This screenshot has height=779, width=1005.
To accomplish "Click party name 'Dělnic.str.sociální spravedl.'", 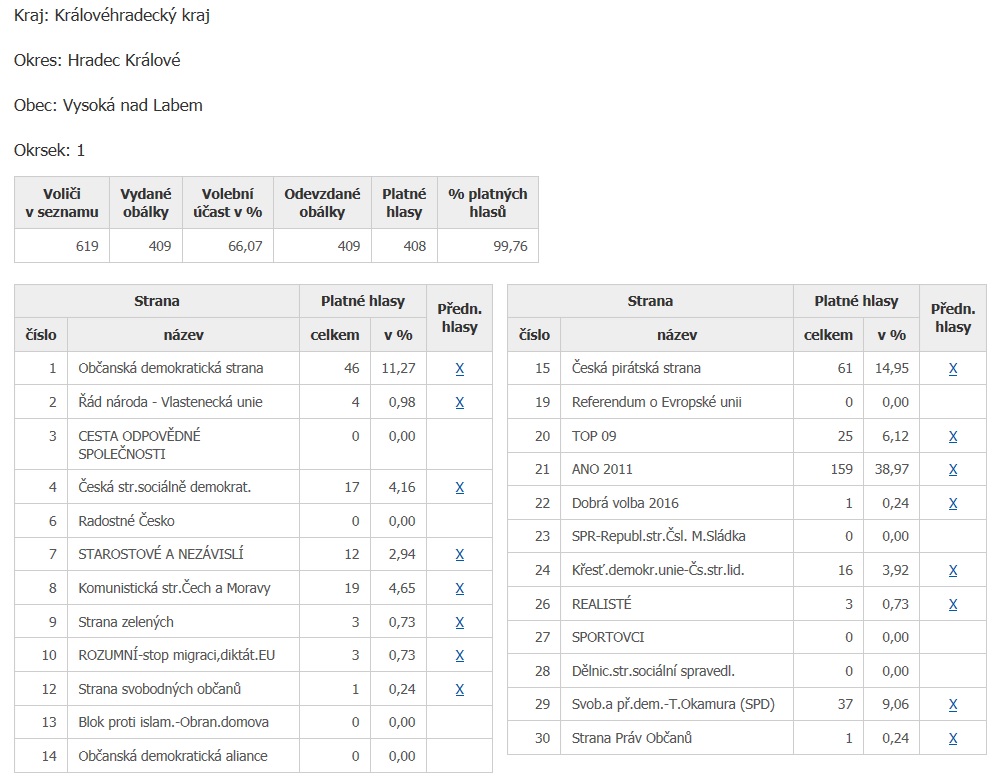I will click(653, 671).
